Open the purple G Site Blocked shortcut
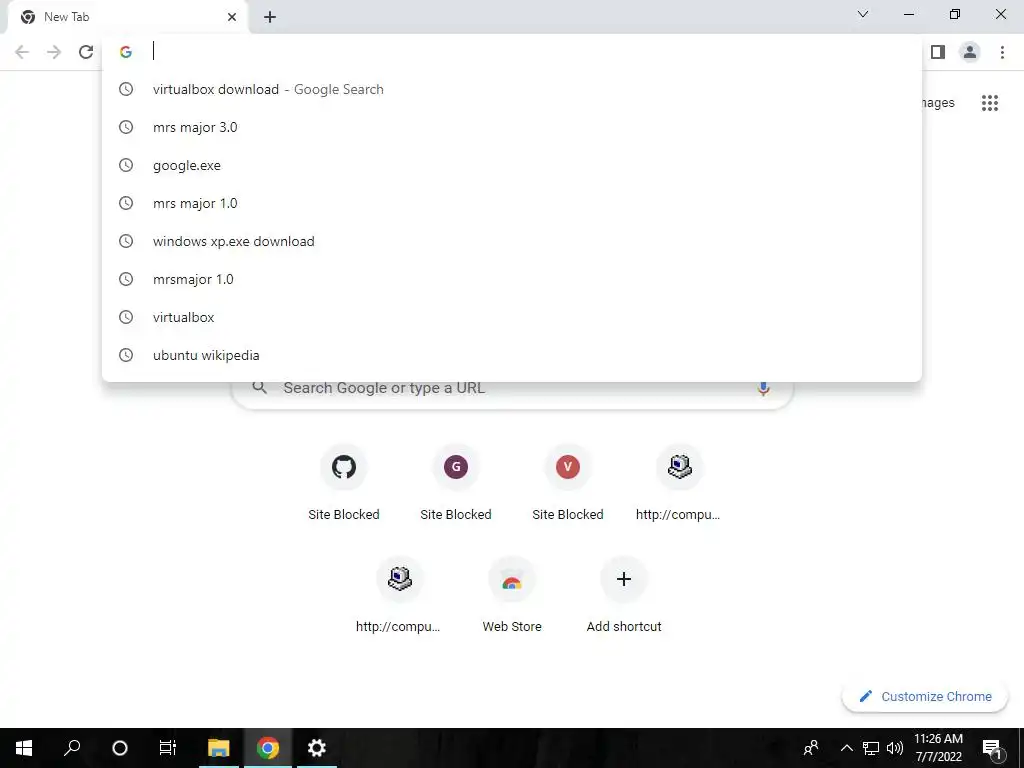Viewport: 1024px width, 768px height. click(456, 483)
